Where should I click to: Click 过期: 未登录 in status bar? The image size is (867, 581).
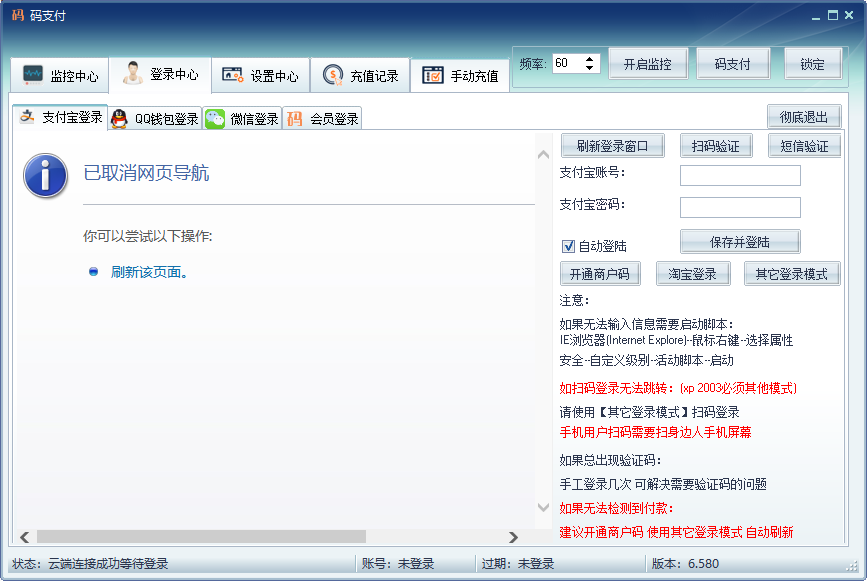(518, 564)
